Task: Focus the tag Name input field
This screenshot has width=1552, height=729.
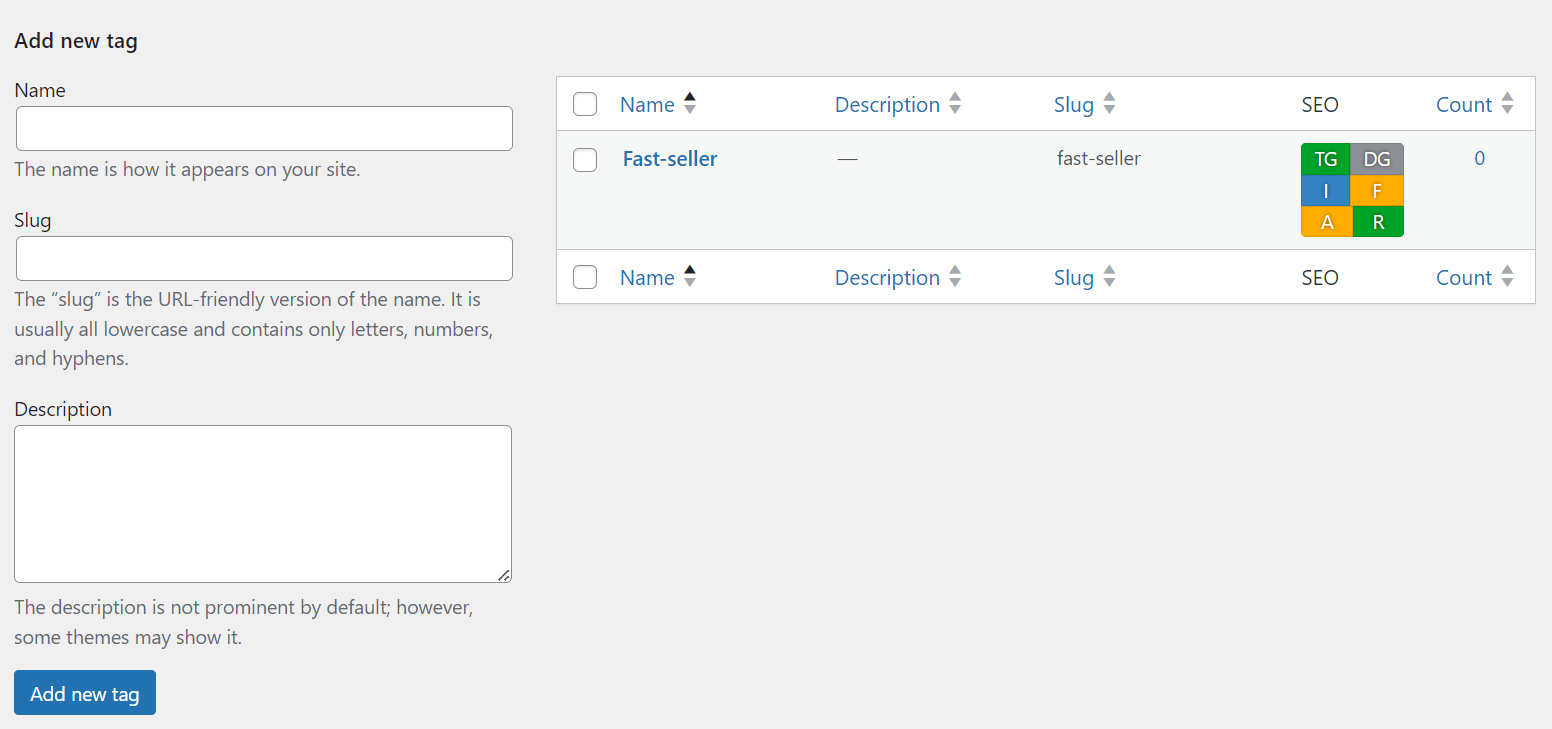Action: [264, 128]
